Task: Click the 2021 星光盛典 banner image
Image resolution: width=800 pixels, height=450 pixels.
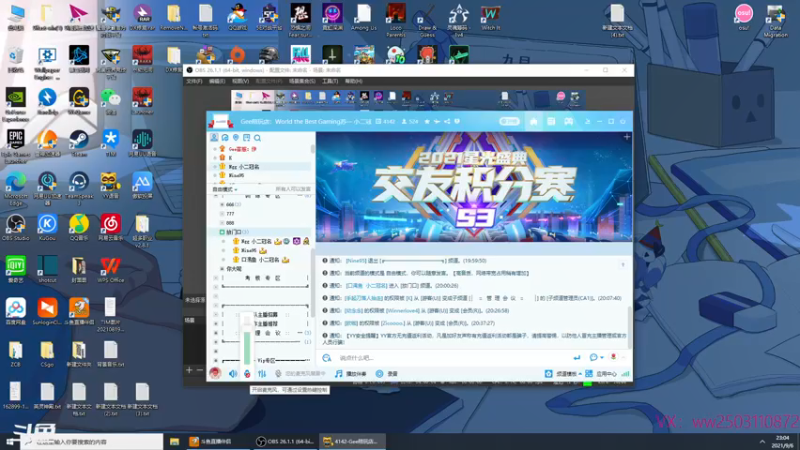Action: point(473,187)
